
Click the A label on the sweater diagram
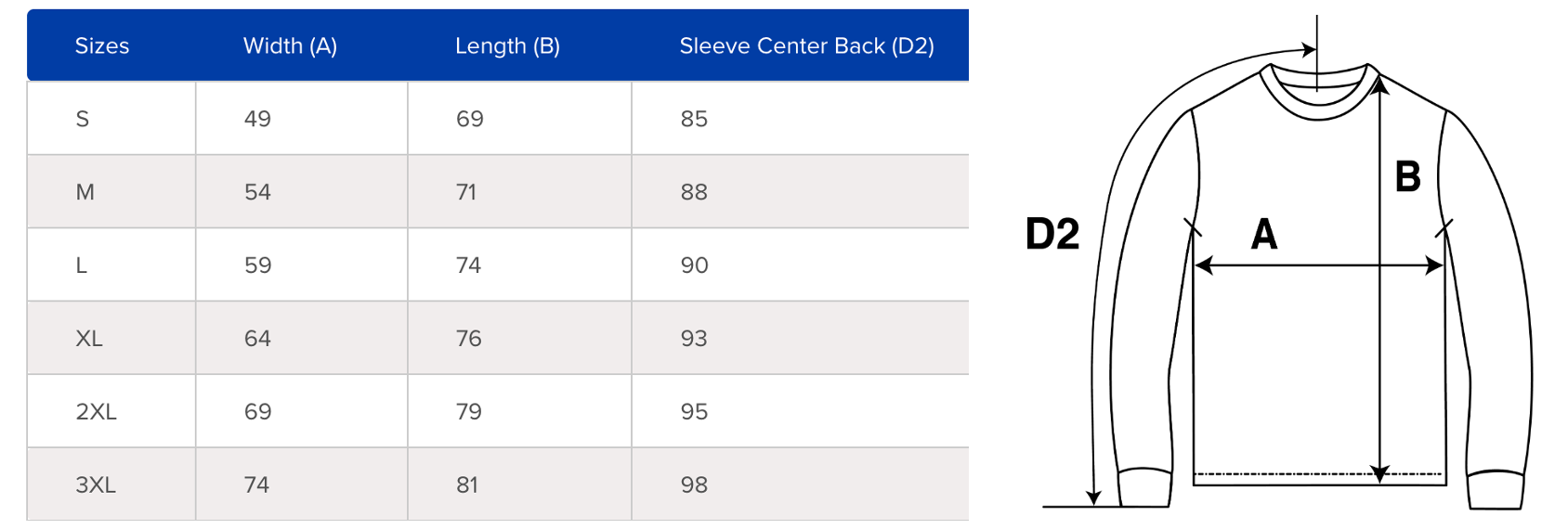click(x=1264, y=235)
